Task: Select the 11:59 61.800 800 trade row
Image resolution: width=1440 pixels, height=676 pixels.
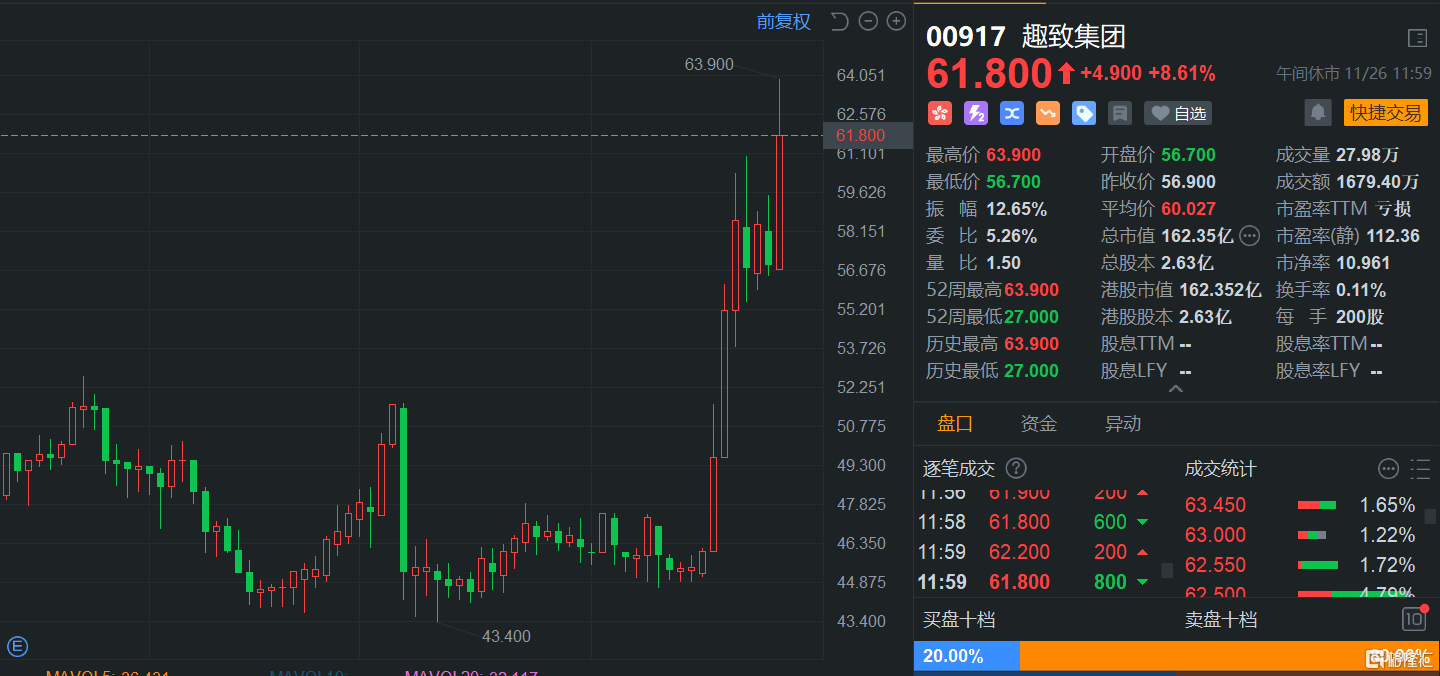Action: 1036,582
